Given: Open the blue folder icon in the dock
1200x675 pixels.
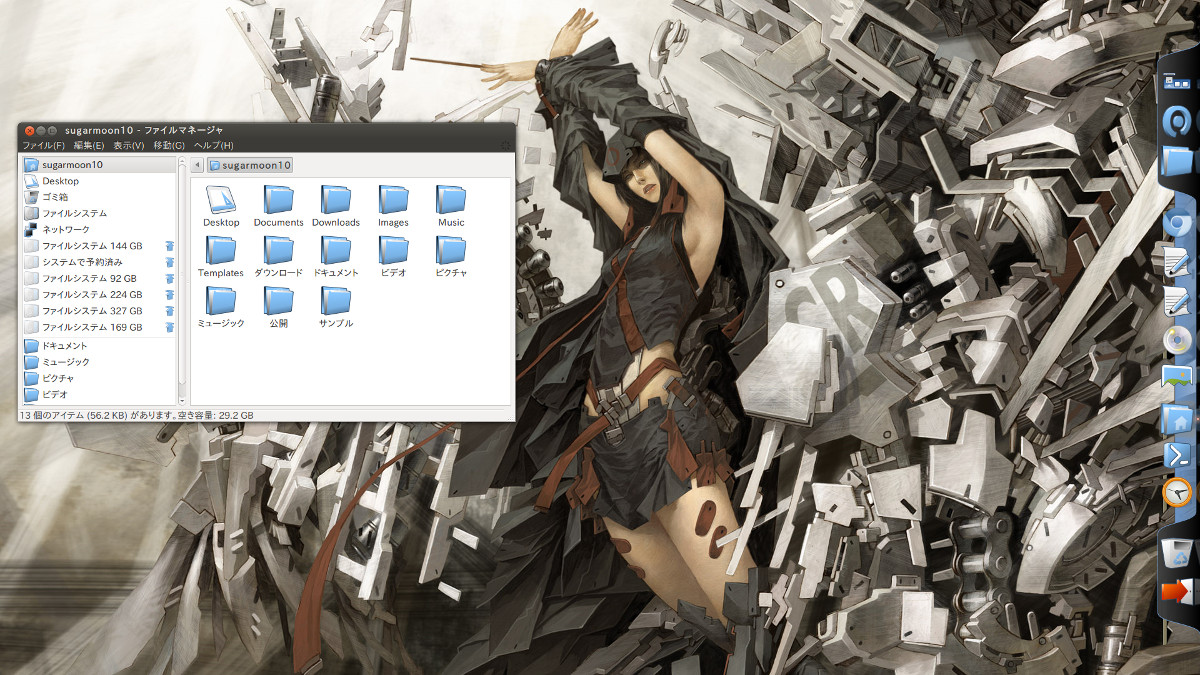Looking at the screenshot, I should click(x=1178, y=160).
